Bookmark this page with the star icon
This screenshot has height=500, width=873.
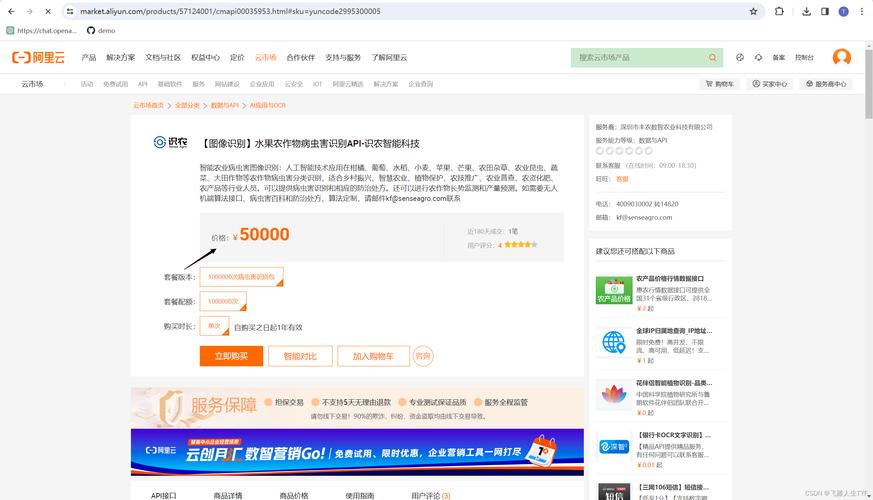pos(753,11)
